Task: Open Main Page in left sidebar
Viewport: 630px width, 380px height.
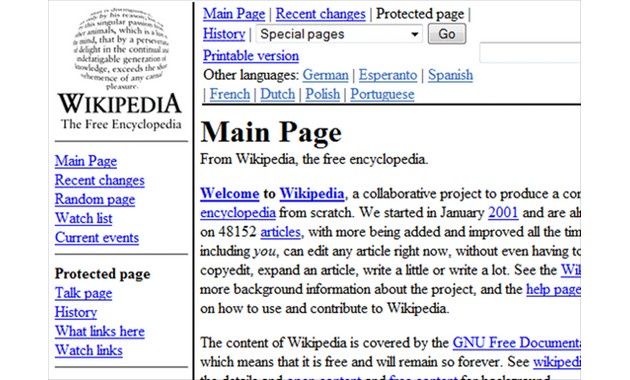Action: (x=86, y=161)
